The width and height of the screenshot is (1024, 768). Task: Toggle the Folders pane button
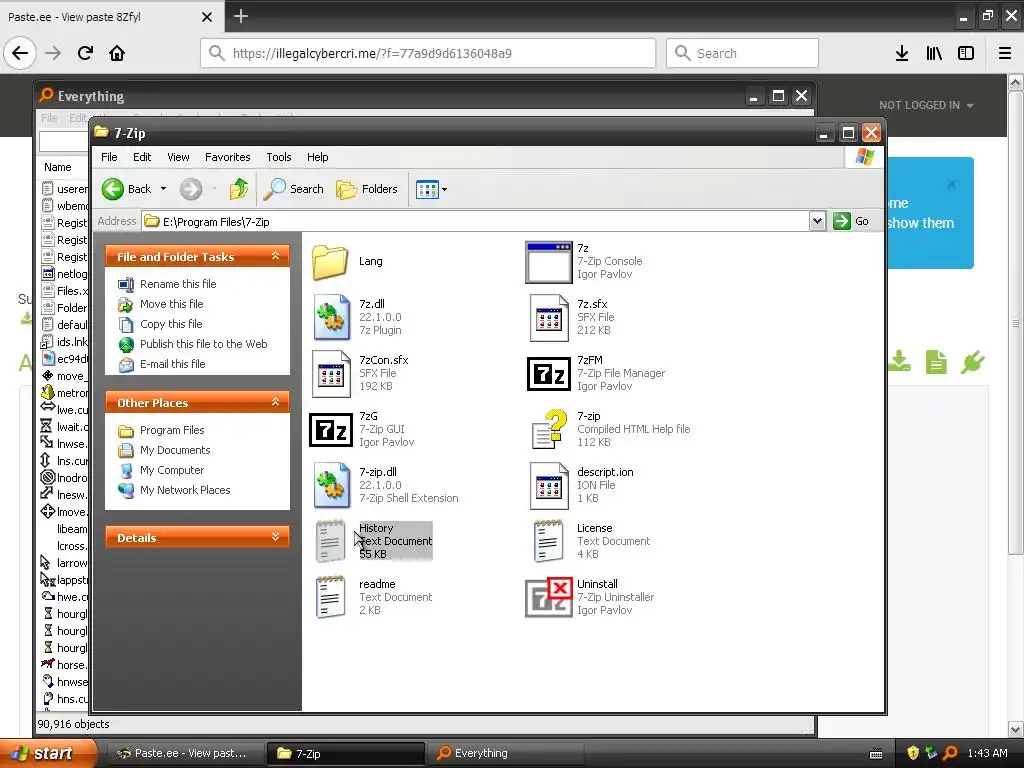click(x=366, y=189)
